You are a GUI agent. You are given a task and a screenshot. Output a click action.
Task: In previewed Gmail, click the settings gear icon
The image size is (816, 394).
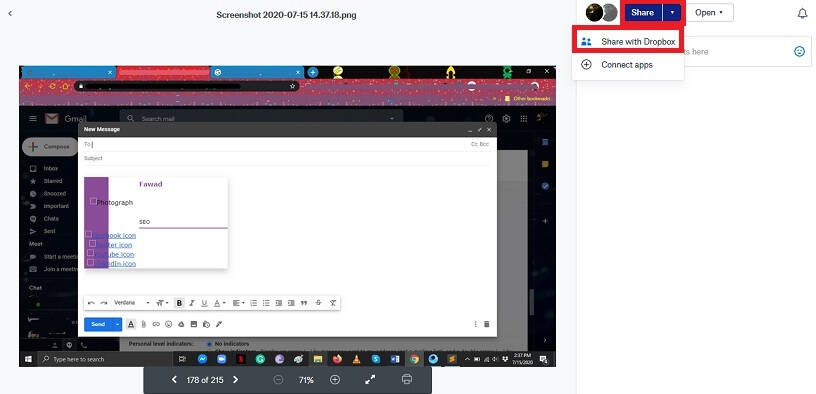(x=506, y=119)
